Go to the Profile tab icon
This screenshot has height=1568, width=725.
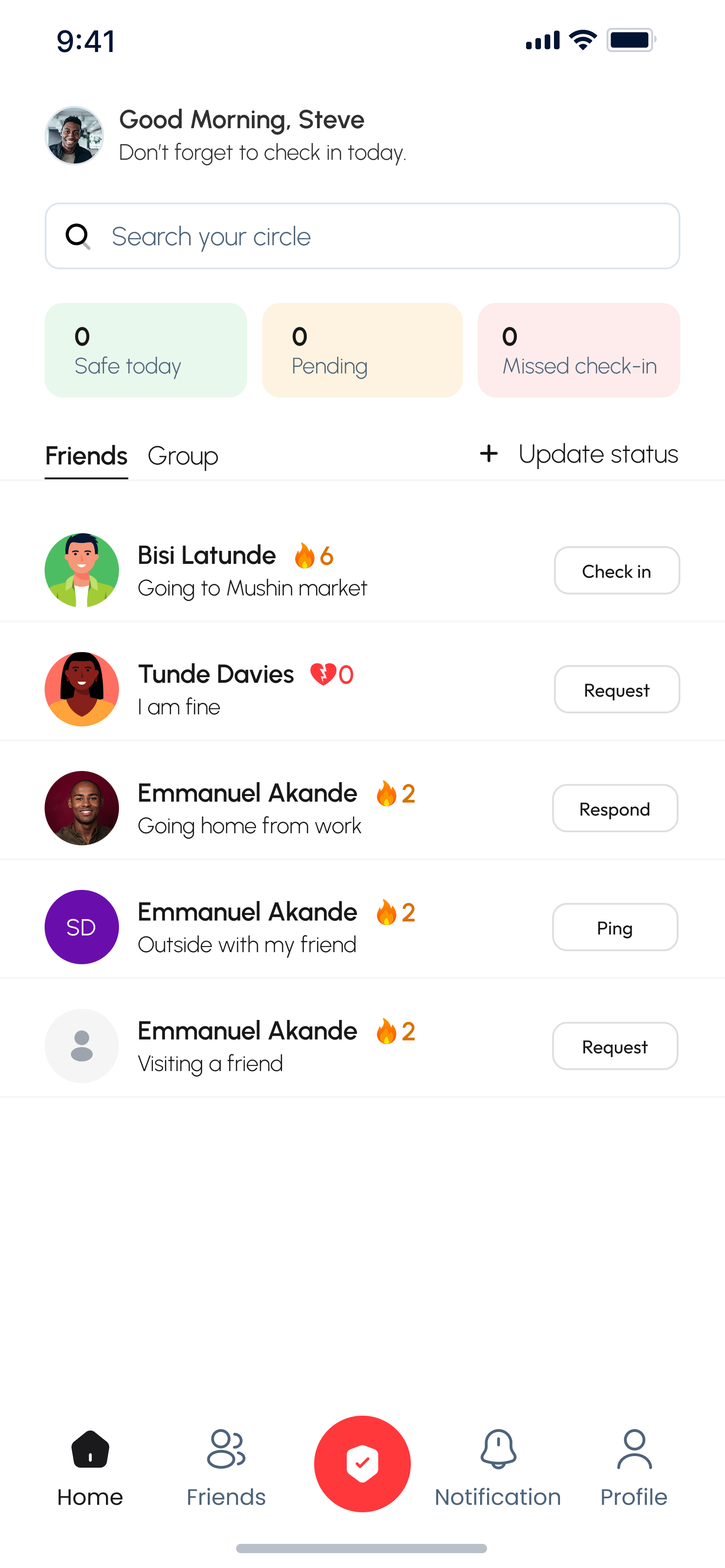pos(633,1449)
